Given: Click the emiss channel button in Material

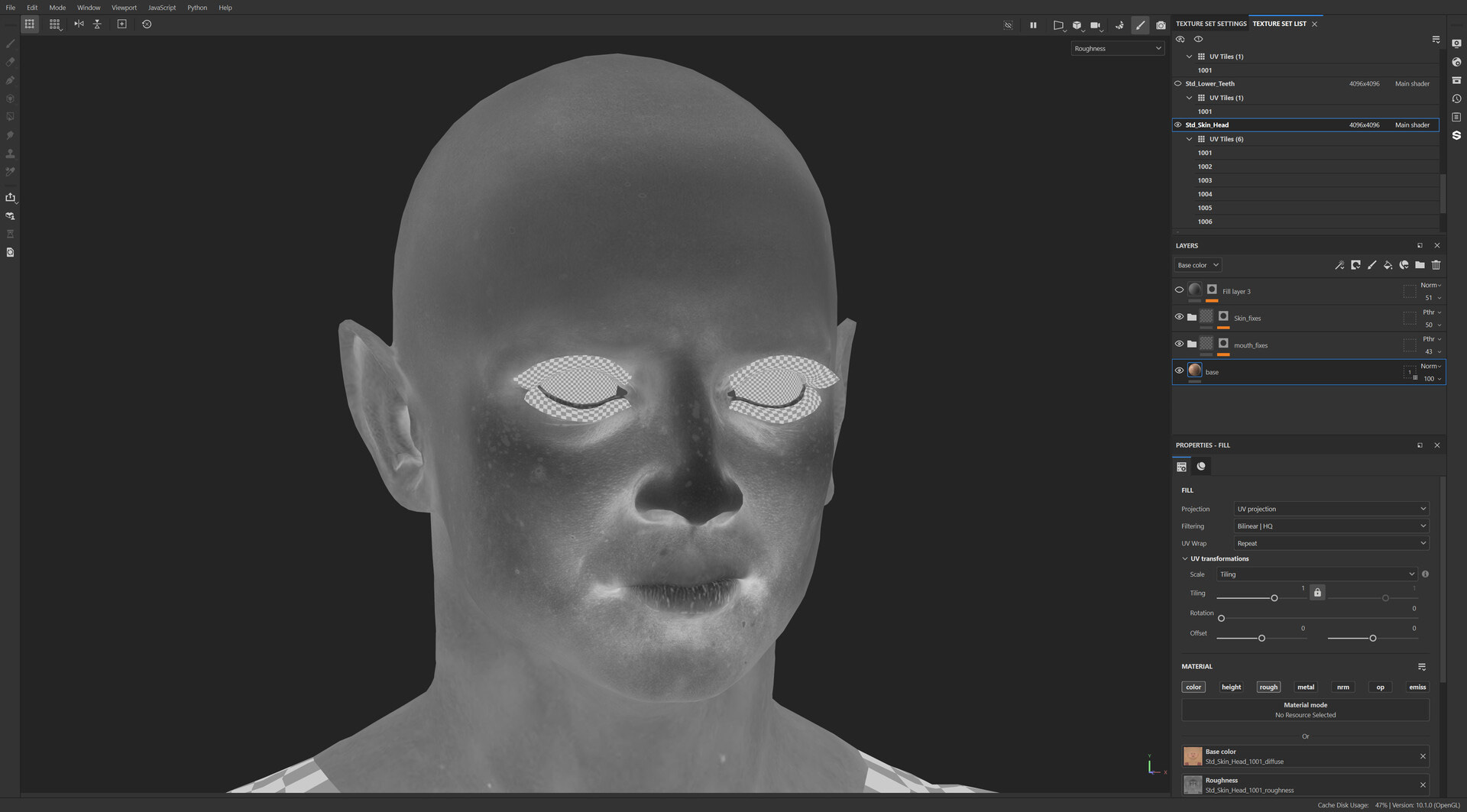Looking at the screenshot, I should click(1417, 687).
